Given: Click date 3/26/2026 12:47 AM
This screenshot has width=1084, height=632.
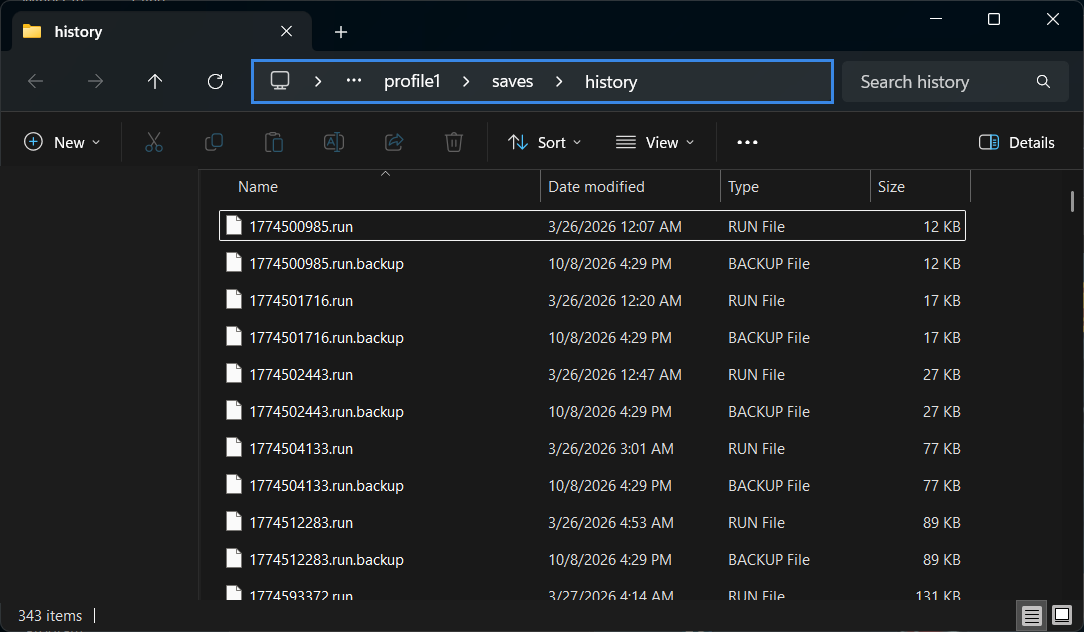Looking at the screenshot, I should tap(615, 374).
